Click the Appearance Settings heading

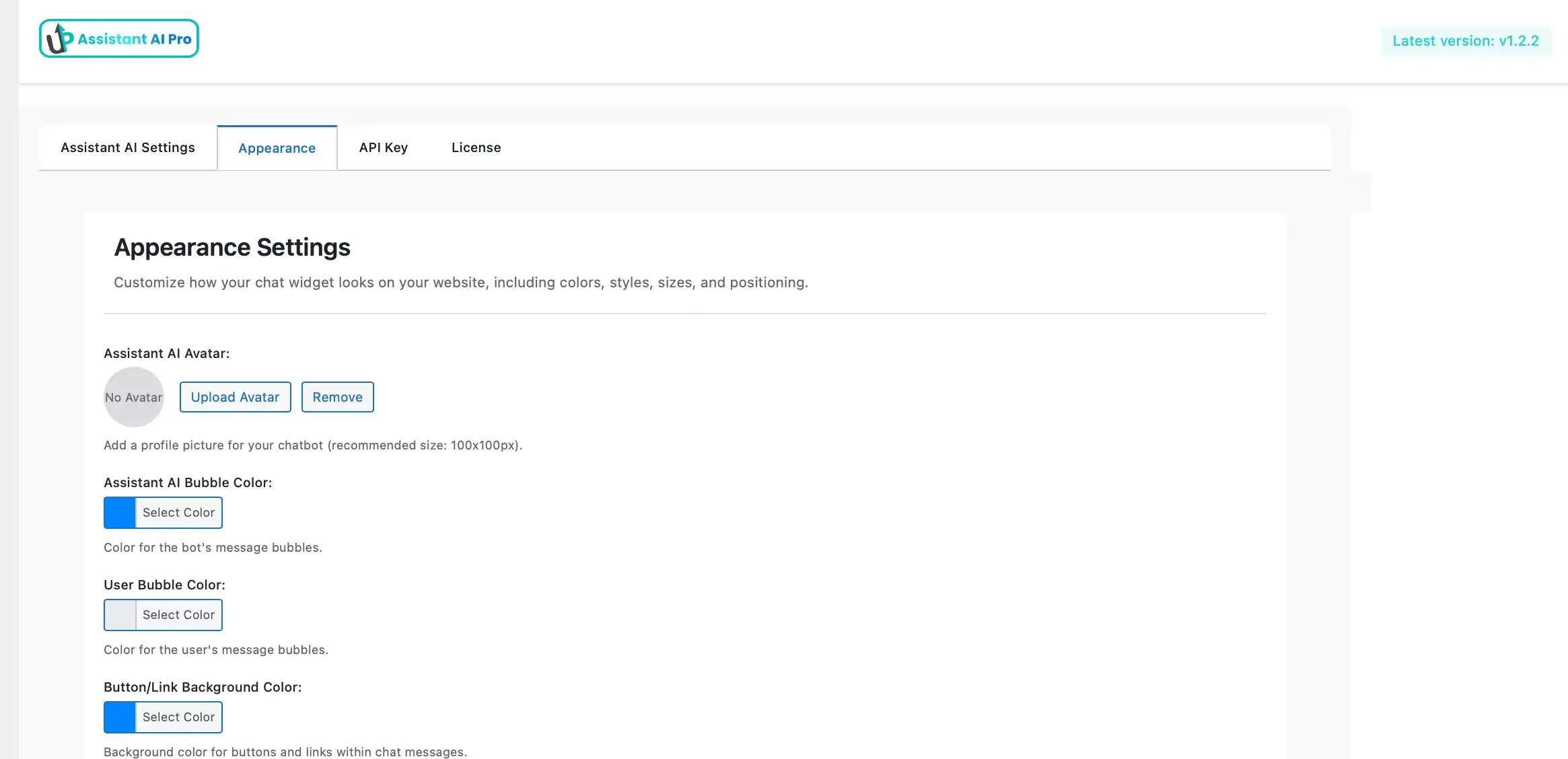232,248
